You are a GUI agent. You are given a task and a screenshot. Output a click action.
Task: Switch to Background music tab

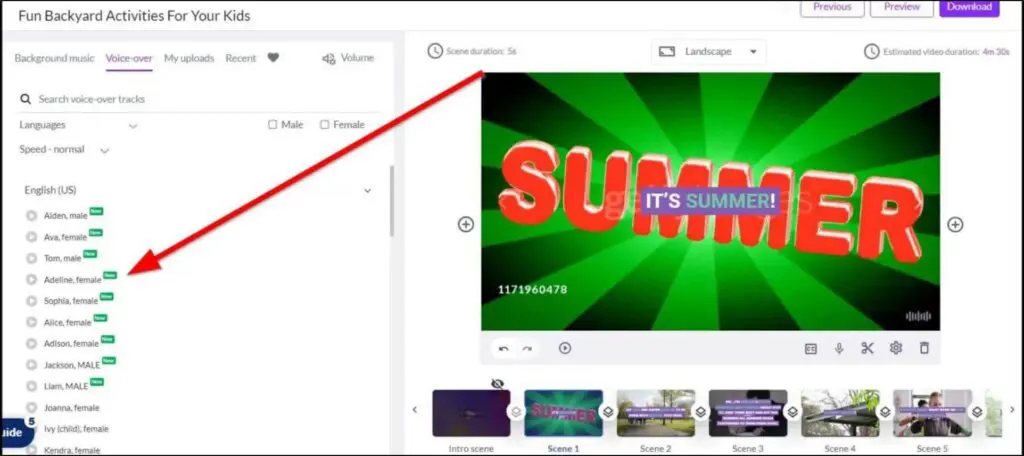tap(54, 58)
